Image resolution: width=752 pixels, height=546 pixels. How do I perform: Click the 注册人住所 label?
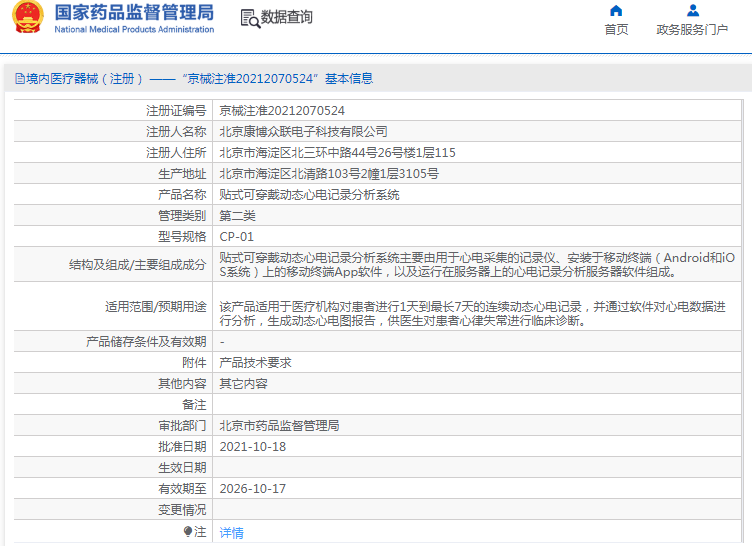176,153
